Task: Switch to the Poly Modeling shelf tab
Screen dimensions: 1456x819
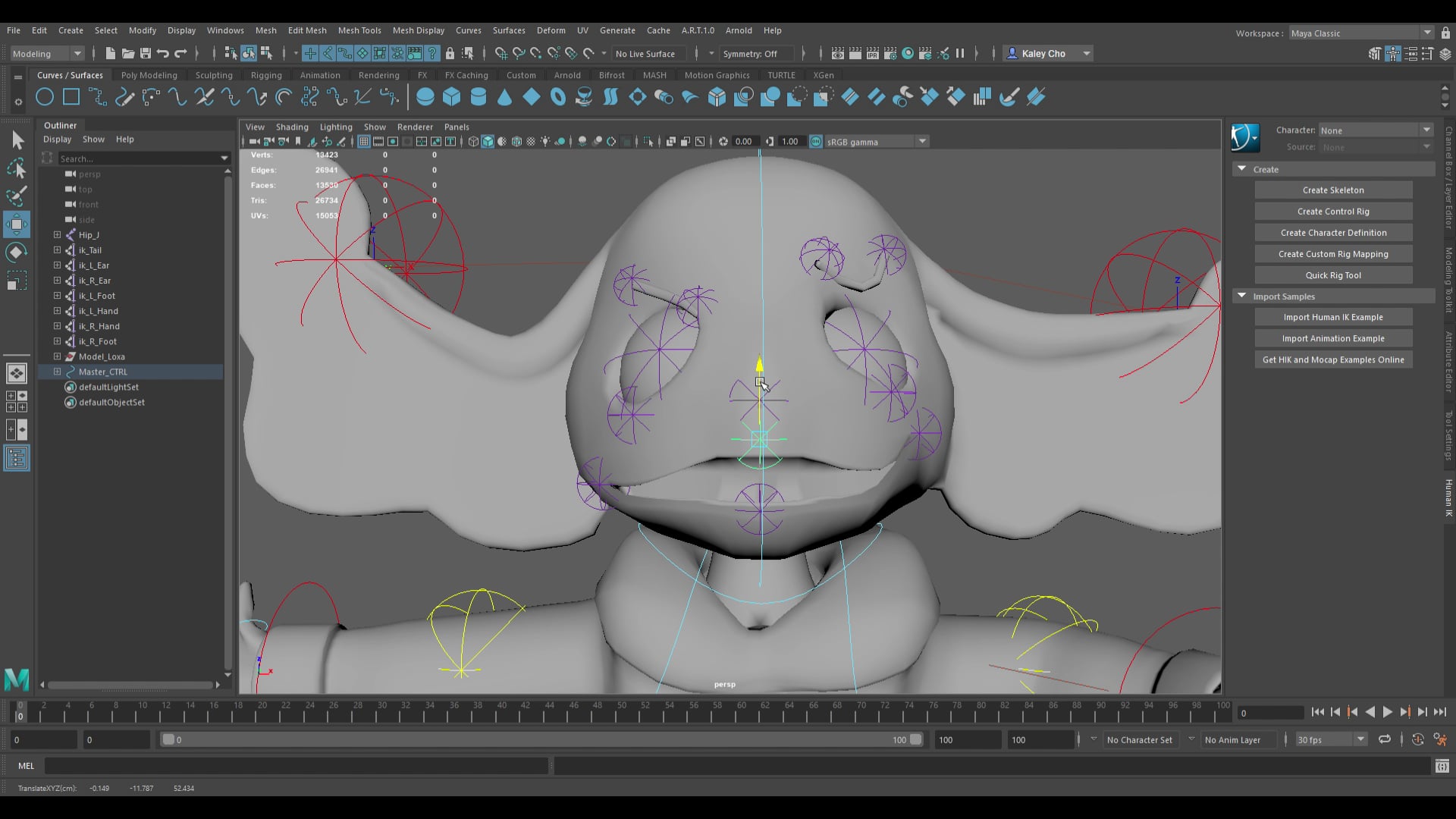Action: (x=148, y=74)
